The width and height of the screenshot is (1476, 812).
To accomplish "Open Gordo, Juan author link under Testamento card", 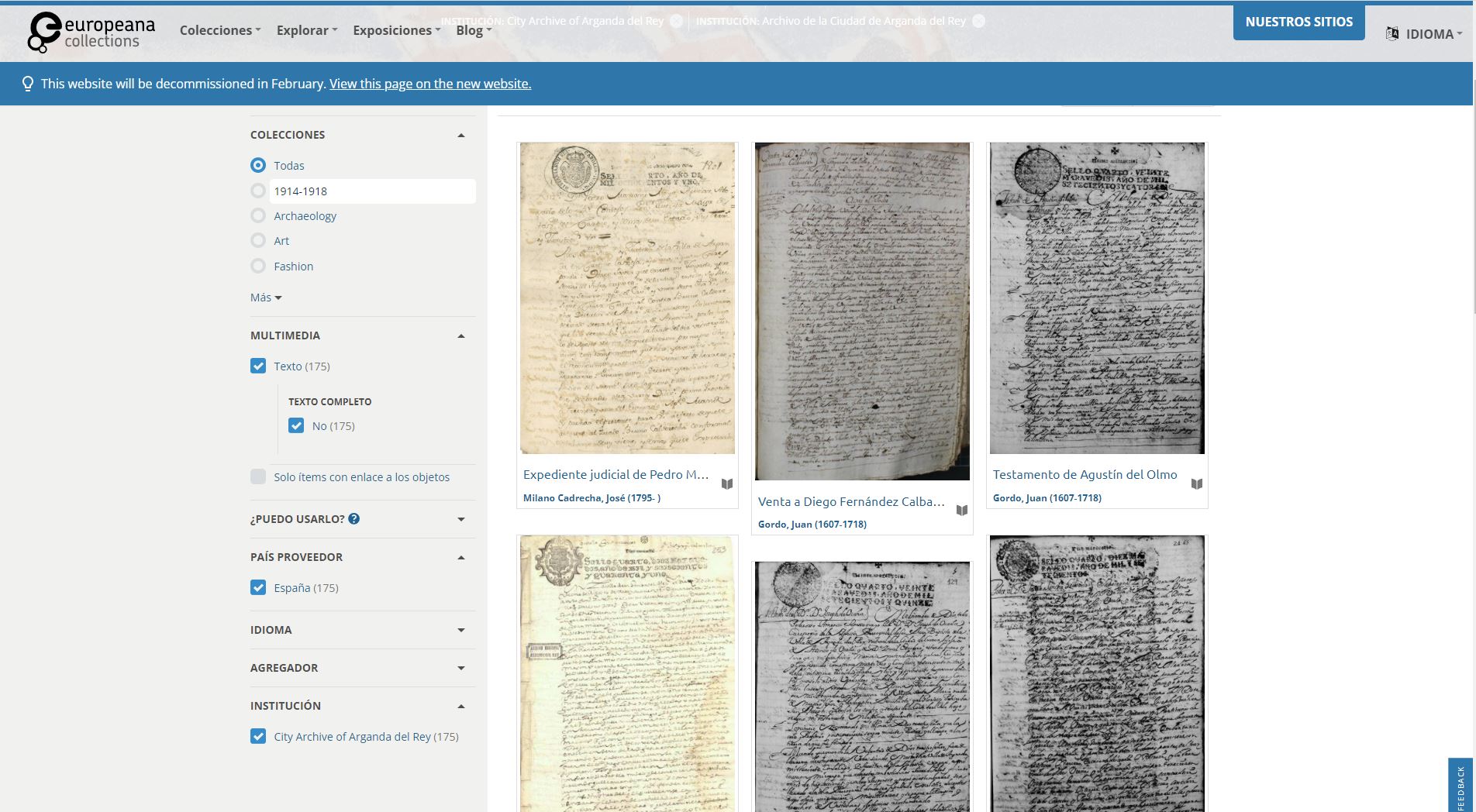I will tap(1047, 497).
